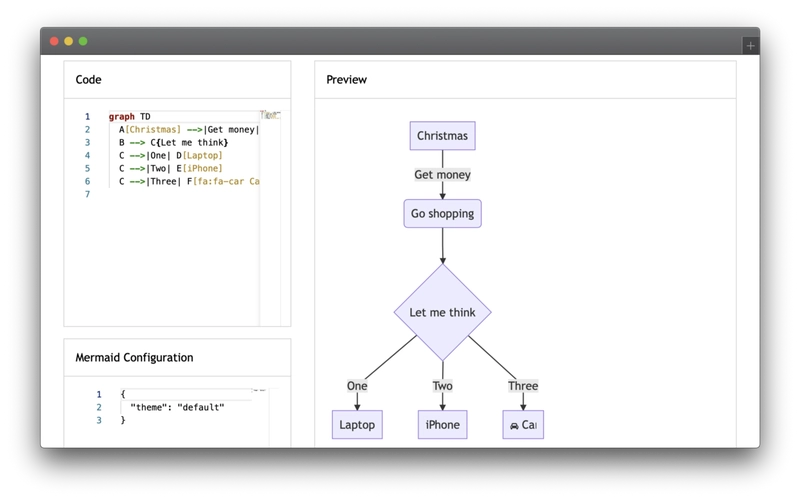Screen dimensions: 800x501
Task: Click config line '"theme": "default"'
Action: click(x=177, y=407)
